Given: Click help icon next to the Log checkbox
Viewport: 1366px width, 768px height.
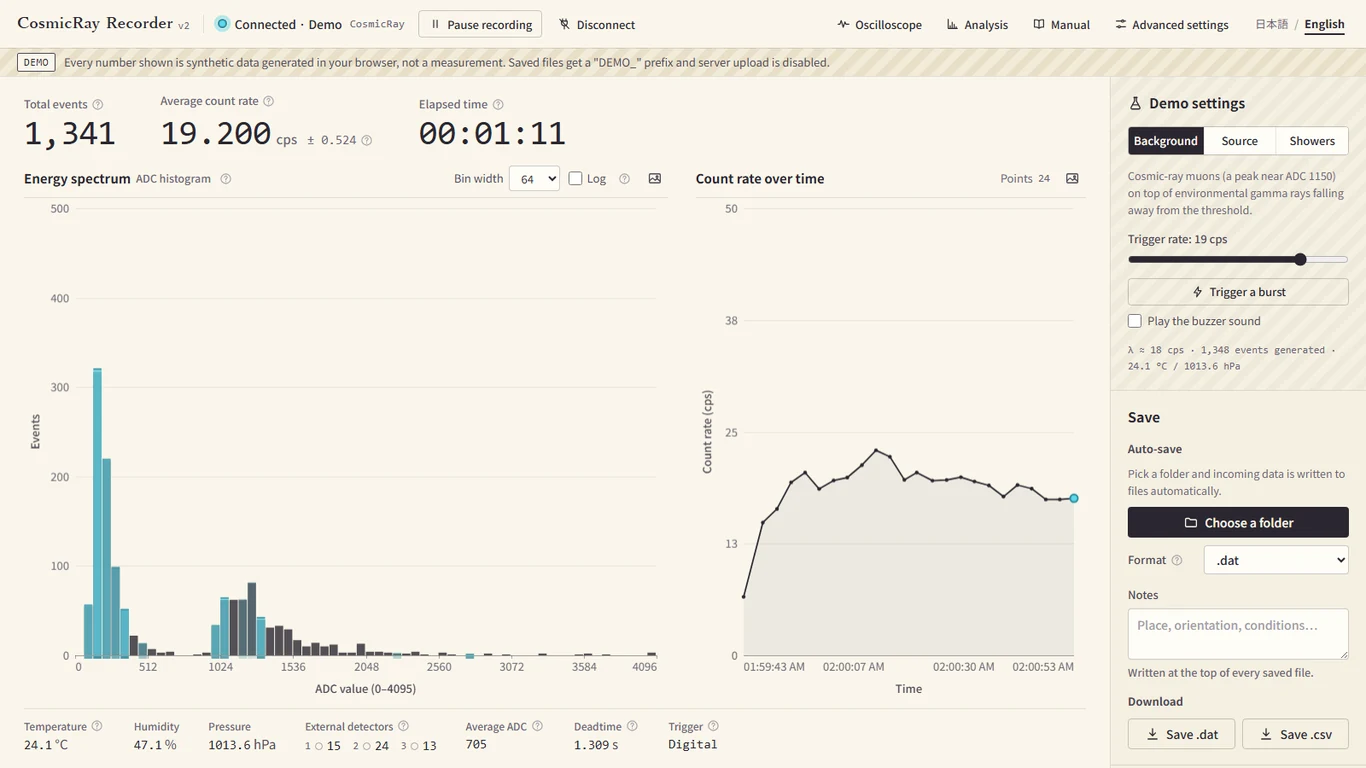Looking at the screenshot, I should (x=624, y=179).
